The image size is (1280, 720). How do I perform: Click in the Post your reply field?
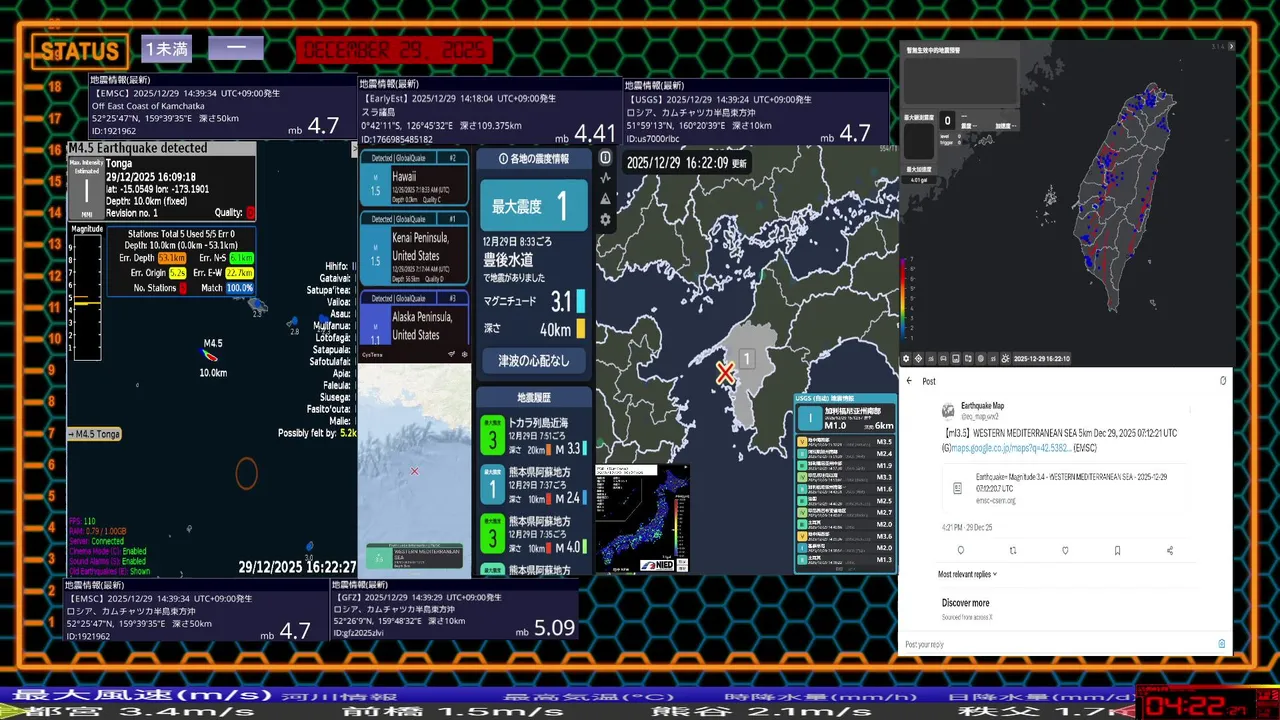tap(1055, 644)
